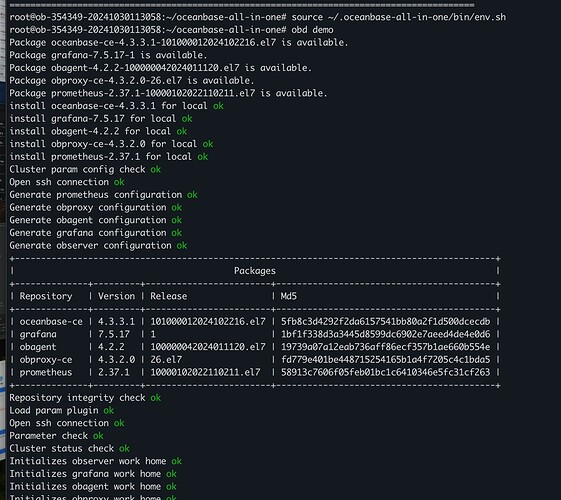The height and width of the screenshot is (500, 561).
Task: Click the prometheus release 1000010202110211.el7 cell
Action: click(205, 372)
